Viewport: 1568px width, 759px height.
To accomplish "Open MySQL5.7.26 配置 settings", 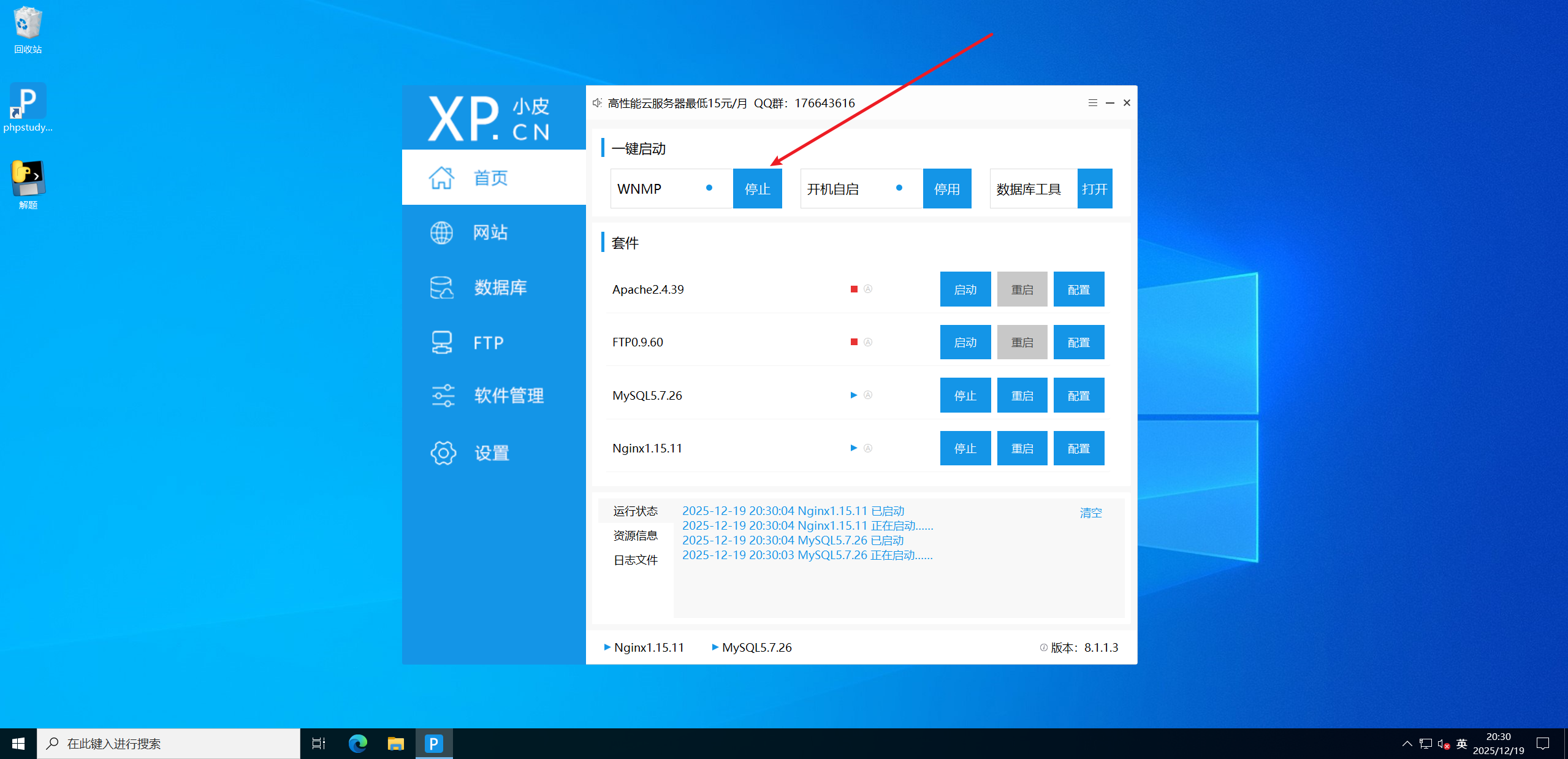I will 1079,395.
